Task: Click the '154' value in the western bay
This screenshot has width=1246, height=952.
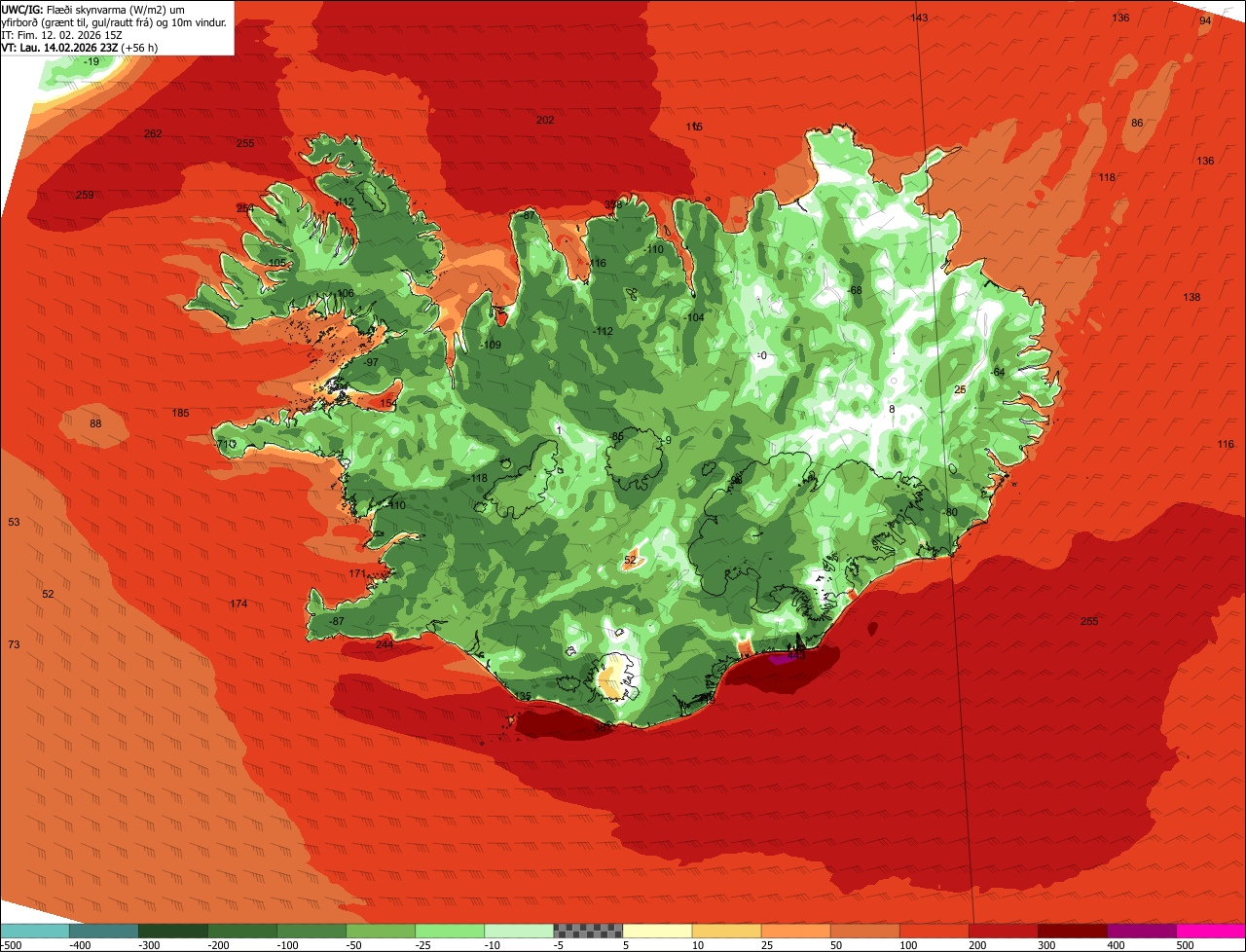Action: click(388, 403)
